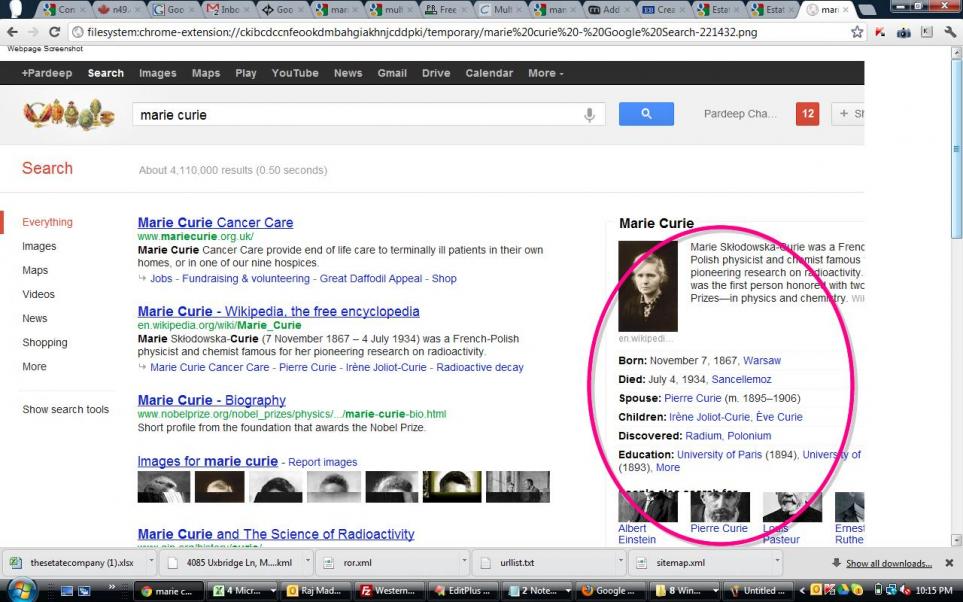This screenshot has width=963, height=602.
Task: Open Chrome's wrench settings menu
Action: click(x=949, y=32)
